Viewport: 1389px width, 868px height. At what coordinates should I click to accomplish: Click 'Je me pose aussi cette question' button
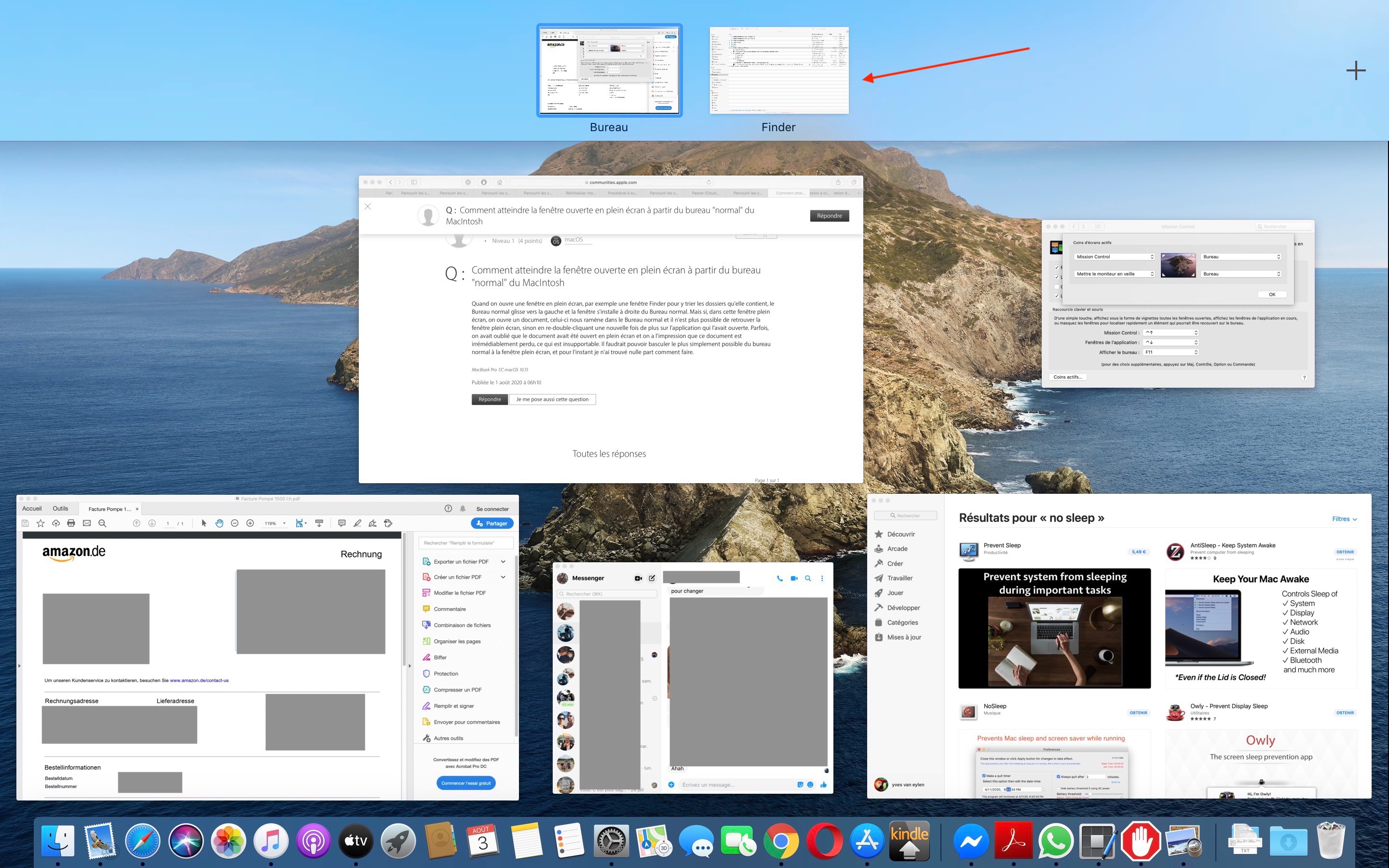point(552,399)
